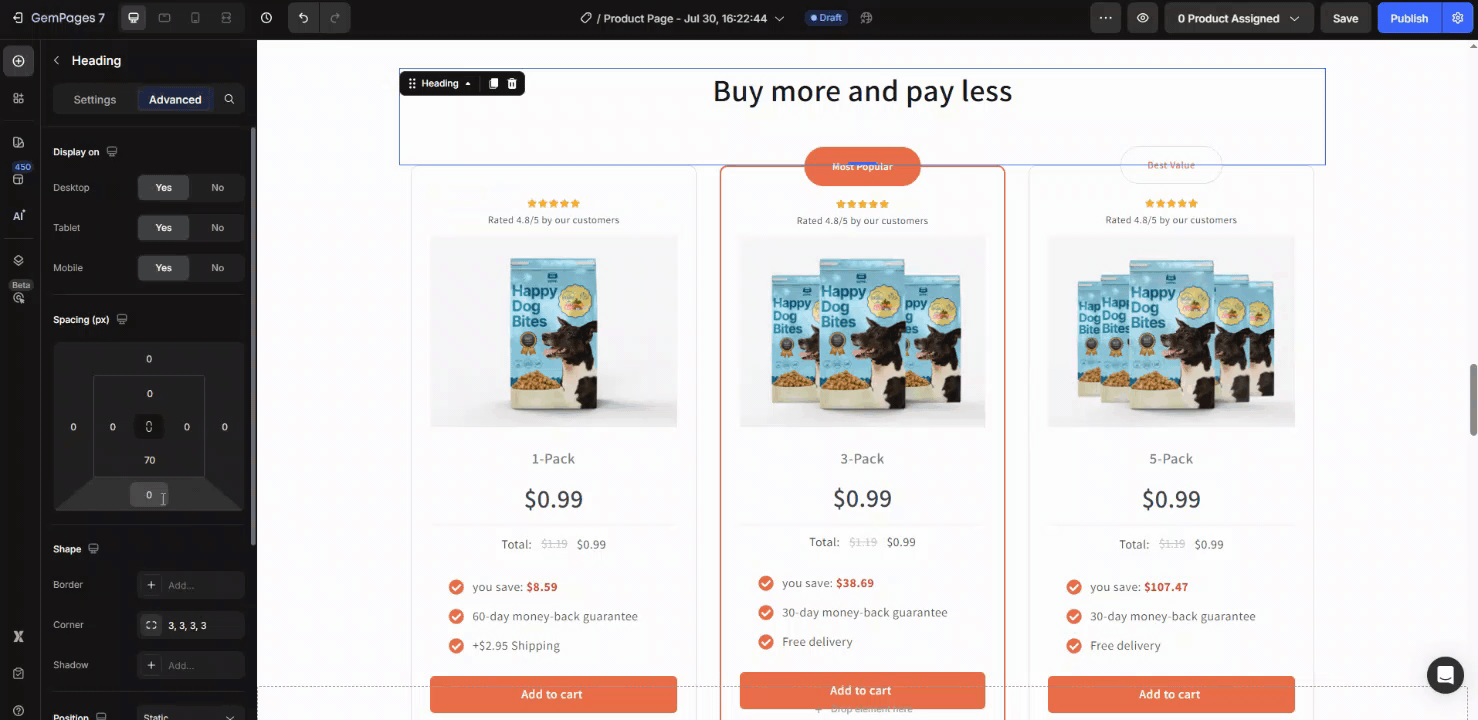Switch to the Settings tab
This screenshot has width=1478, height=720.
(x=95, y=100)
